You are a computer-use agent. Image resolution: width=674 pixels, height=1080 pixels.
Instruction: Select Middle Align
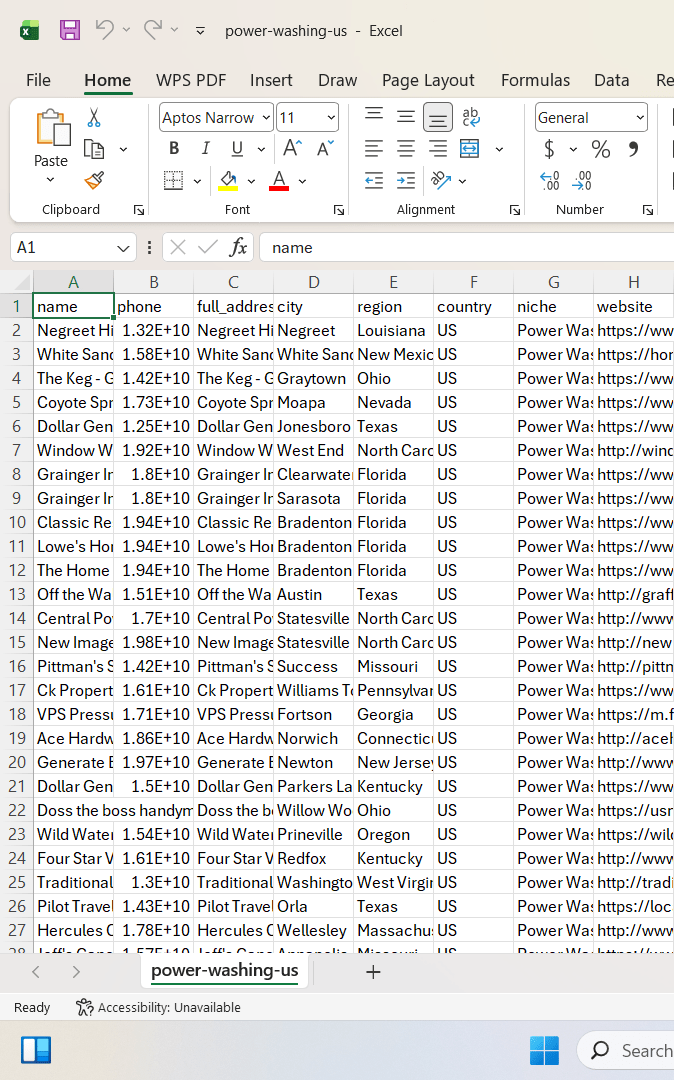[406, 117]
